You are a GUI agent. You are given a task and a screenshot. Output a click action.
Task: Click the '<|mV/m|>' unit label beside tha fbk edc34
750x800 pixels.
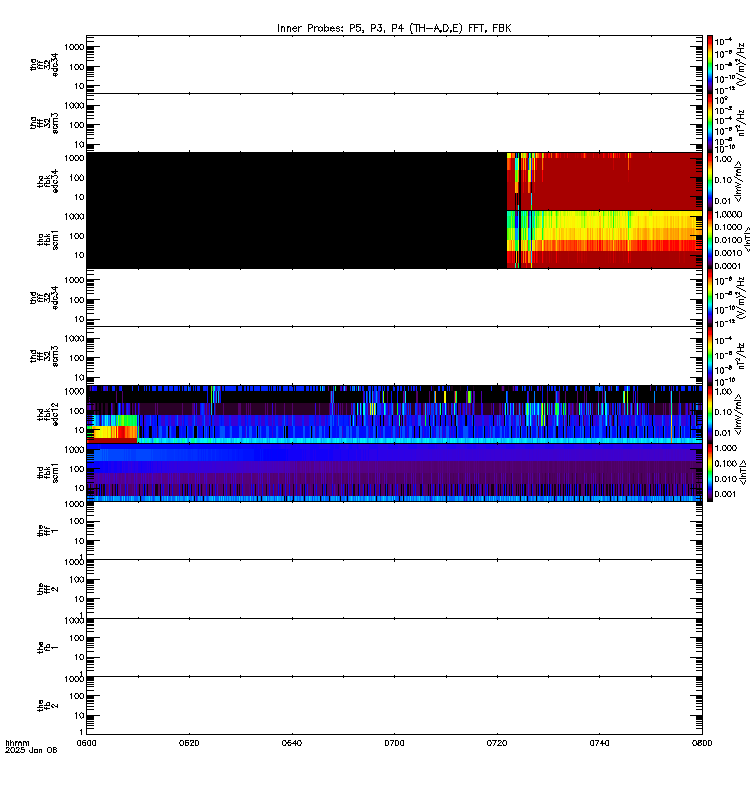point(739,181)
